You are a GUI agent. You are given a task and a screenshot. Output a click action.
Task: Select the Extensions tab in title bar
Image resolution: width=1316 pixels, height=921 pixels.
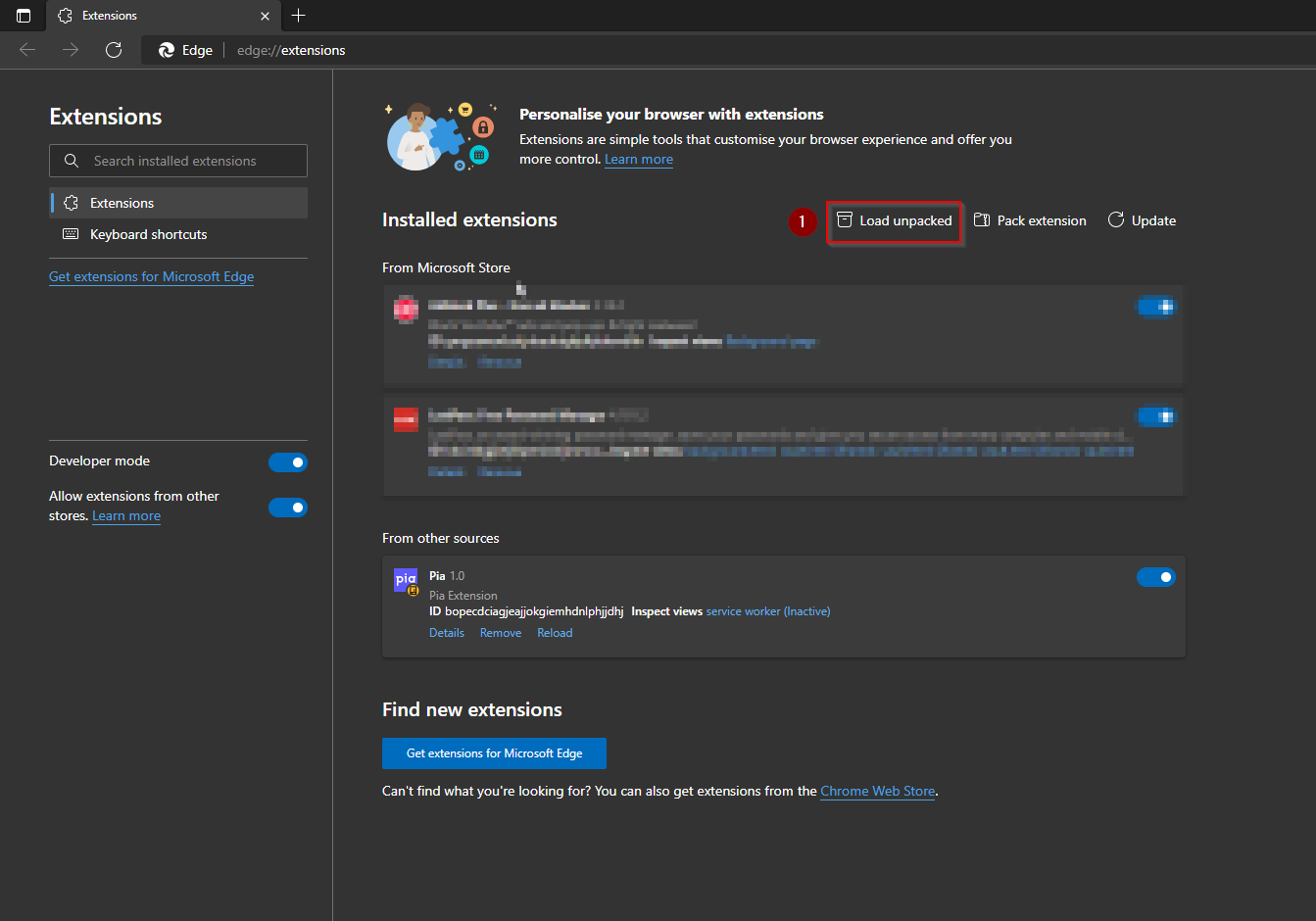[x=162, y=16]
